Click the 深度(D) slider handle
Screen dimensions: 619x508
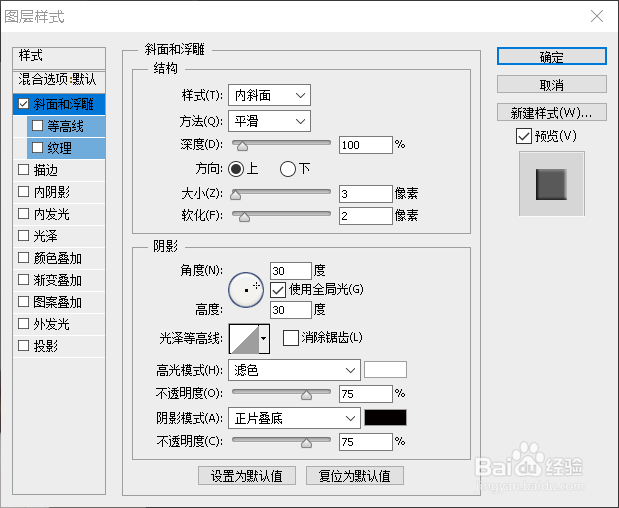pos(242,147)
